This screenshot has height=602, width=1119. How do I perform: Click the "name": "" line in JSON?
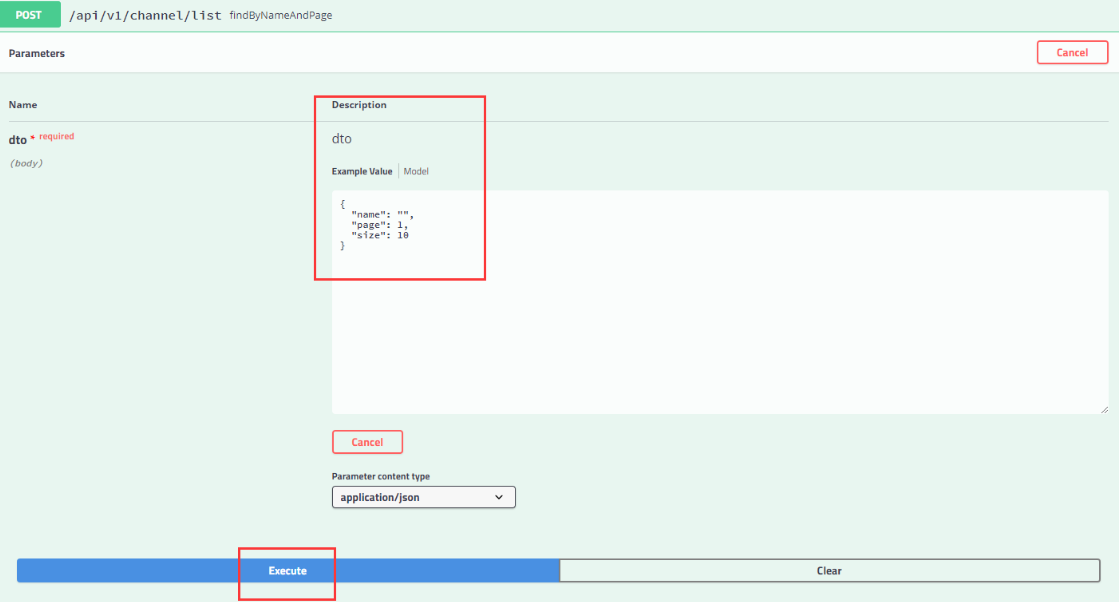point(383,214)
